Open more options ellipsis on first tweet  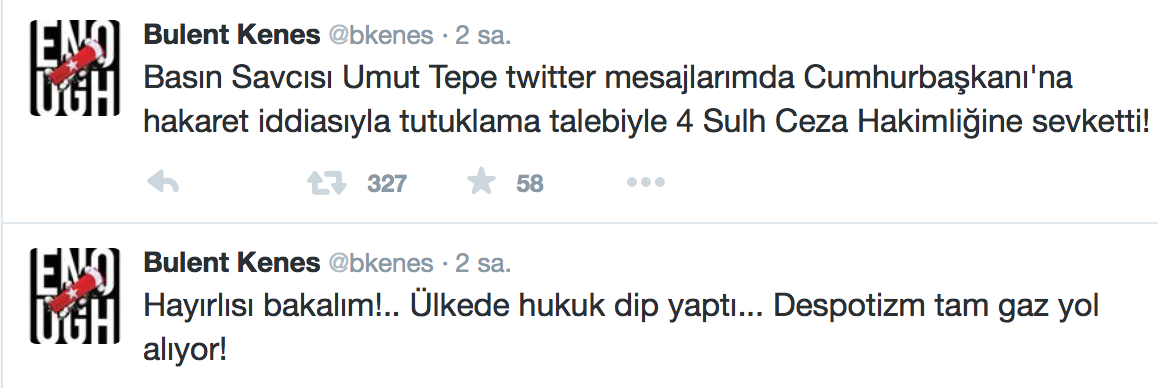(x=645, y=182)
